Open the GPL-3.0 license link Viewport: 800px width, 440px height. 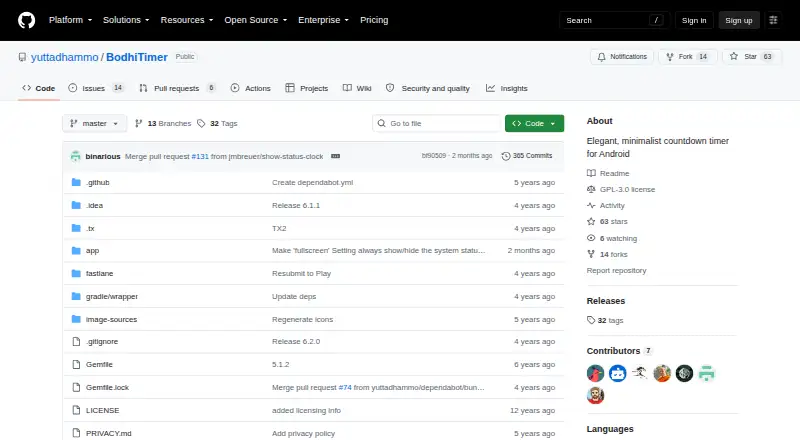click(621, 189)
